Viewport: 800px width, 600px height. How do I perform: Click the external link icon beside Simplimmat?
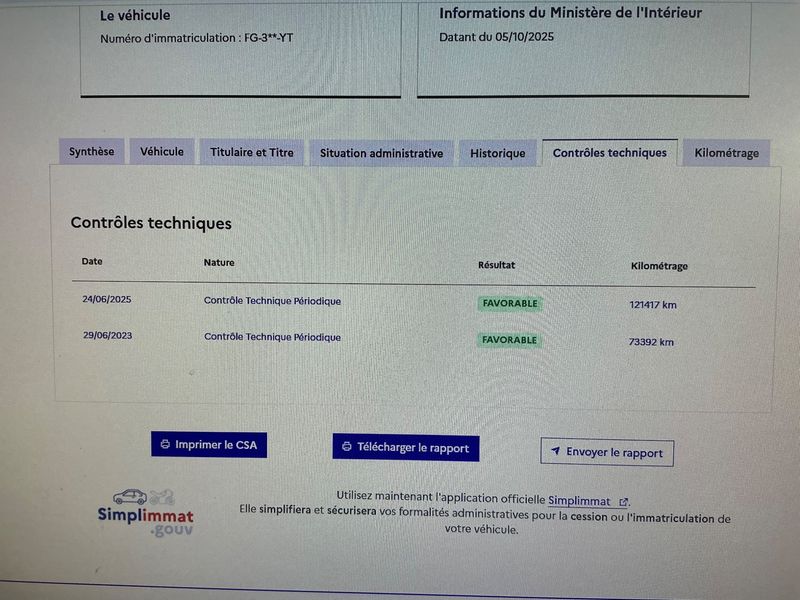click(624, 501)
